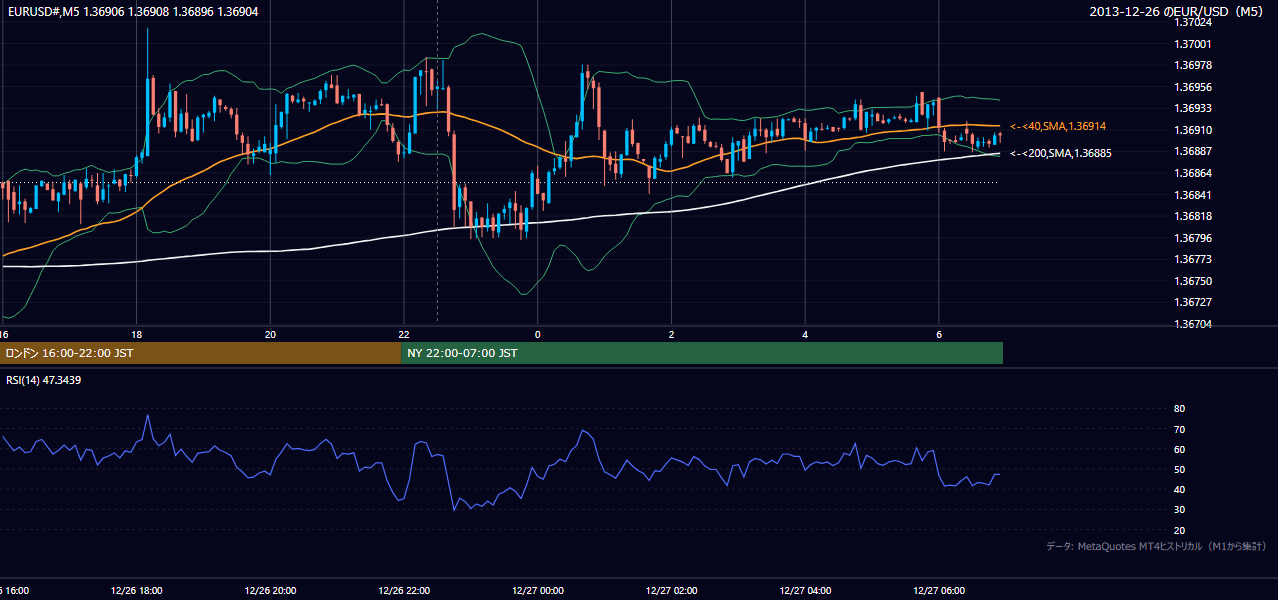1278x600 pixels.
Task: Click the bottom date label 12/27 04:00
Action: (805, 591)
